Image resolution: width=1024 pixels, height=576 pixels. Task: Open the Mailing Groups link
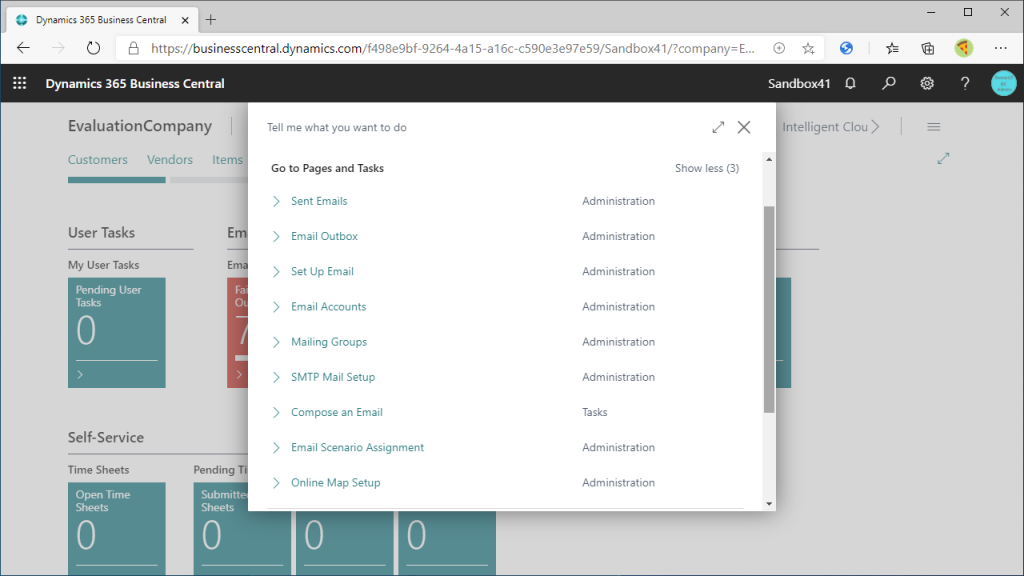click(328, 342)
